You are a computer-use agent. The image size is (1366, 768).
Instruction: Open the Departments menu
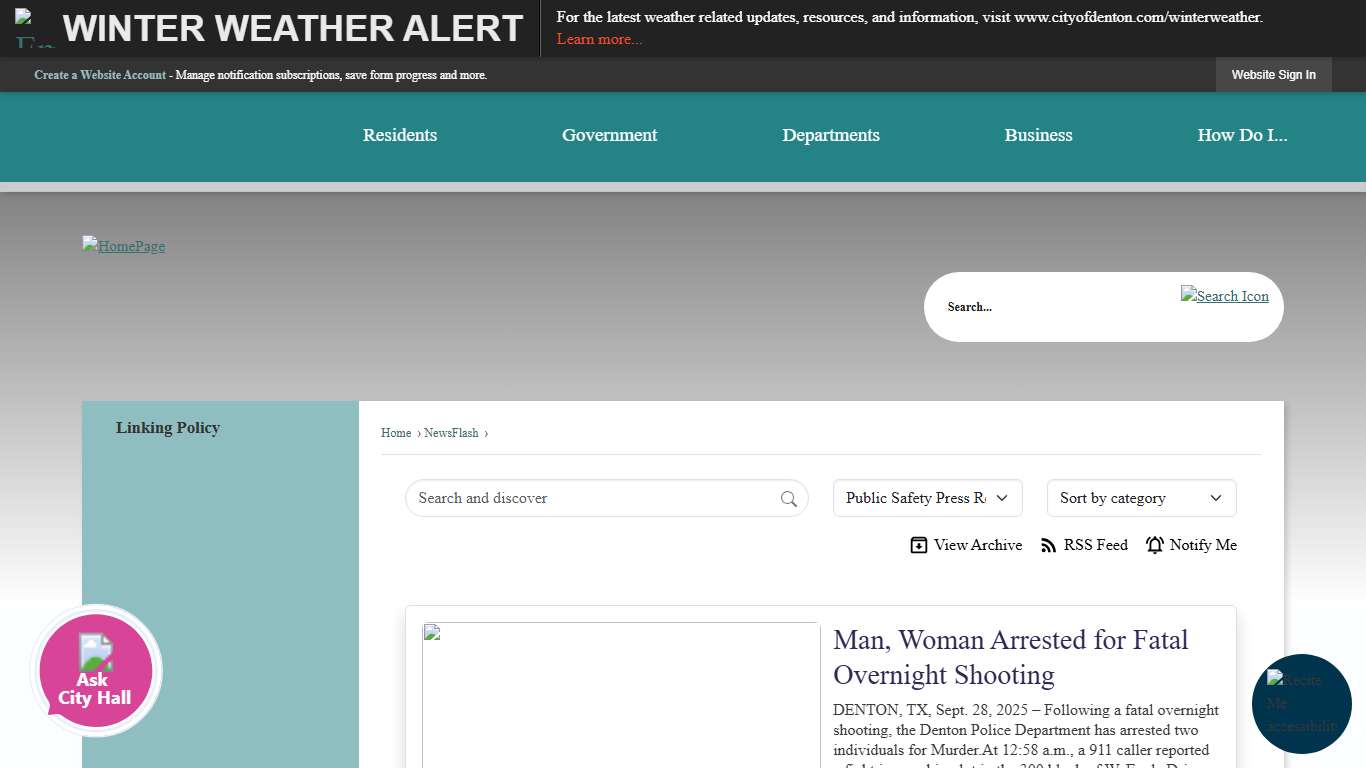click(x=830, y=136)
